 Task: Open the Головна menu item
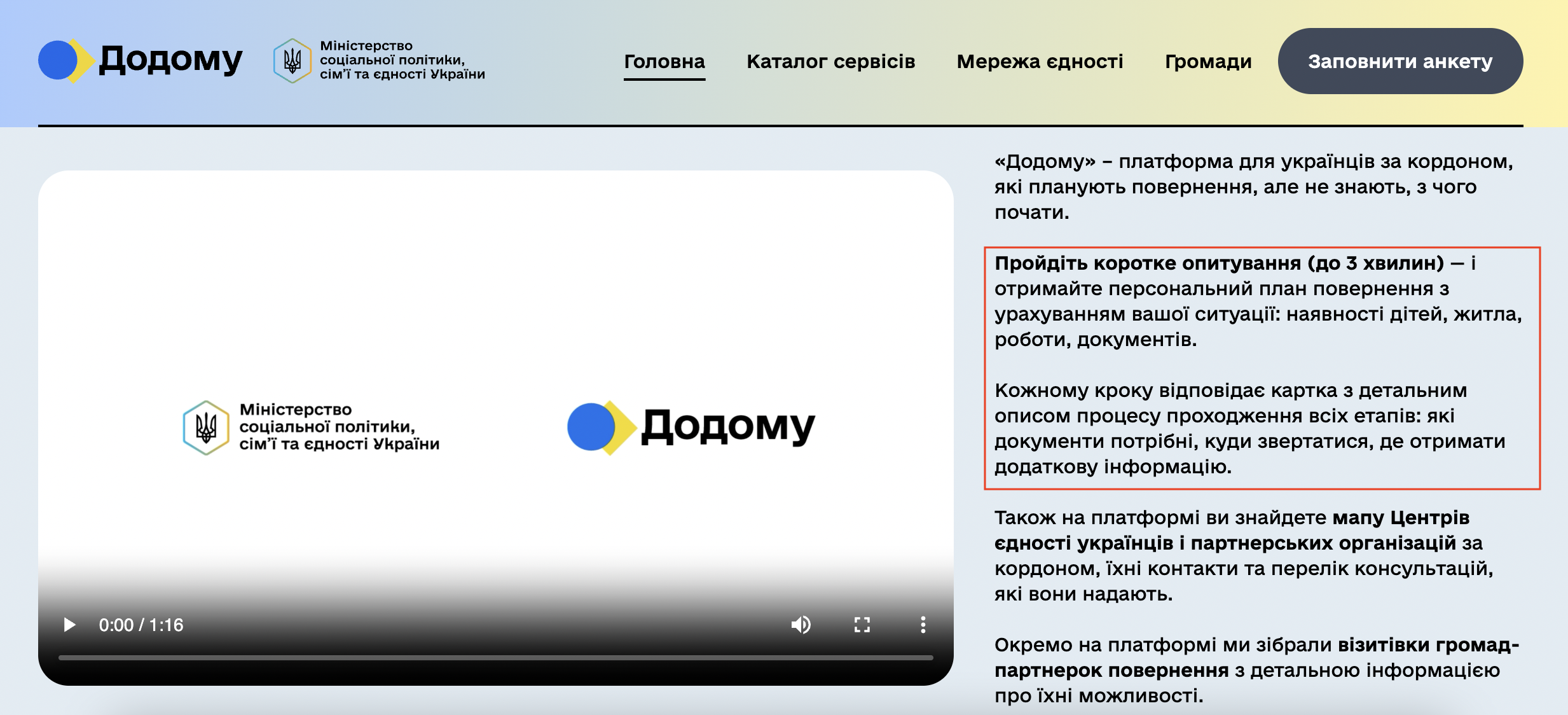[664, 61]
